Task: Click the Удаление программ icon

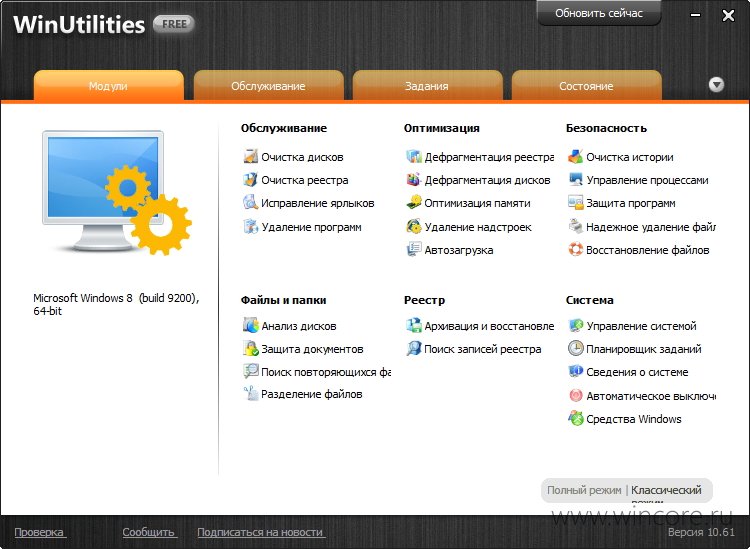Action: pyautogui.click(x=250, y=226)
